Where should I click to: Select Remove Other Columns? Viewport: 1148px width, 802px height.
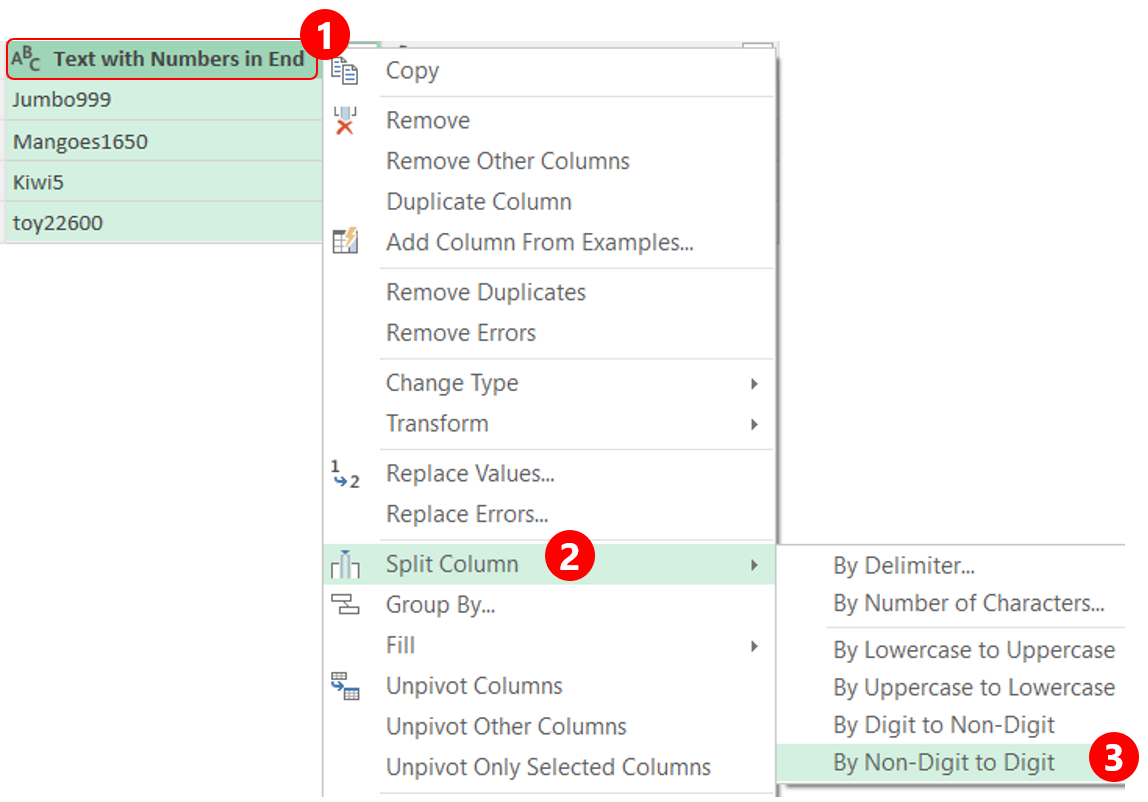pos(507,161)
